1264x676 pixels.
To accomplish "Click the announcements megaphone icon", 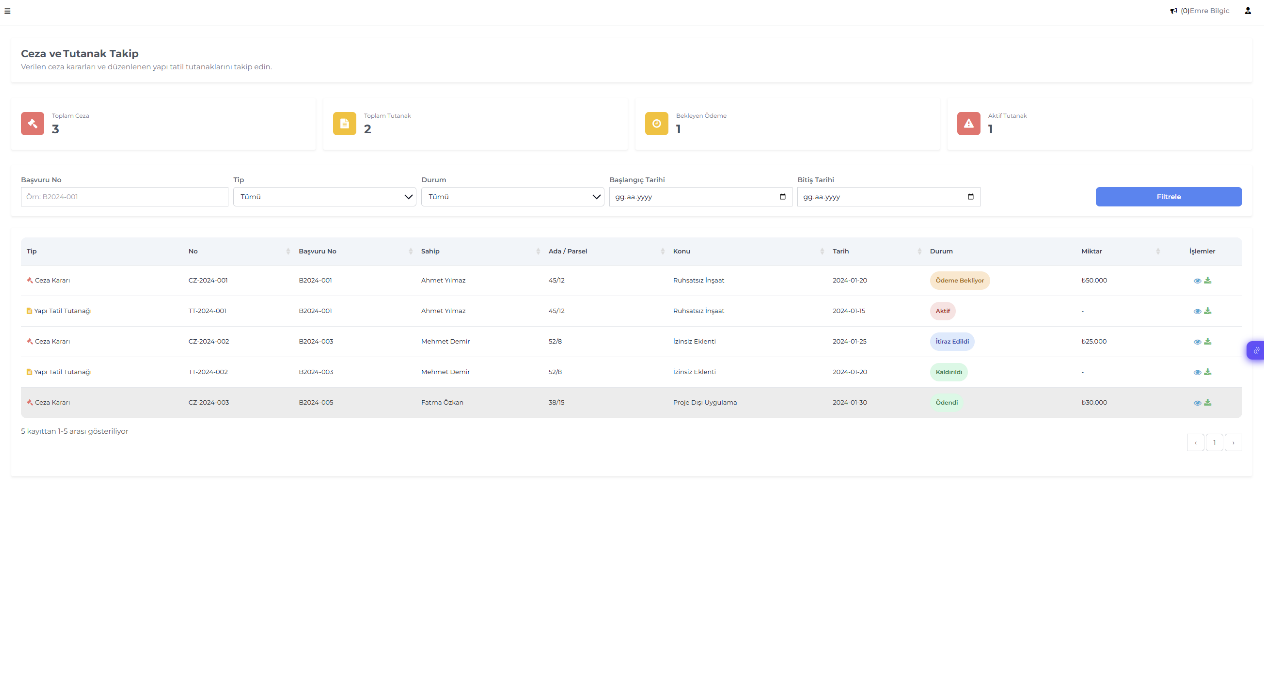I will click(x=1173, y=11).
